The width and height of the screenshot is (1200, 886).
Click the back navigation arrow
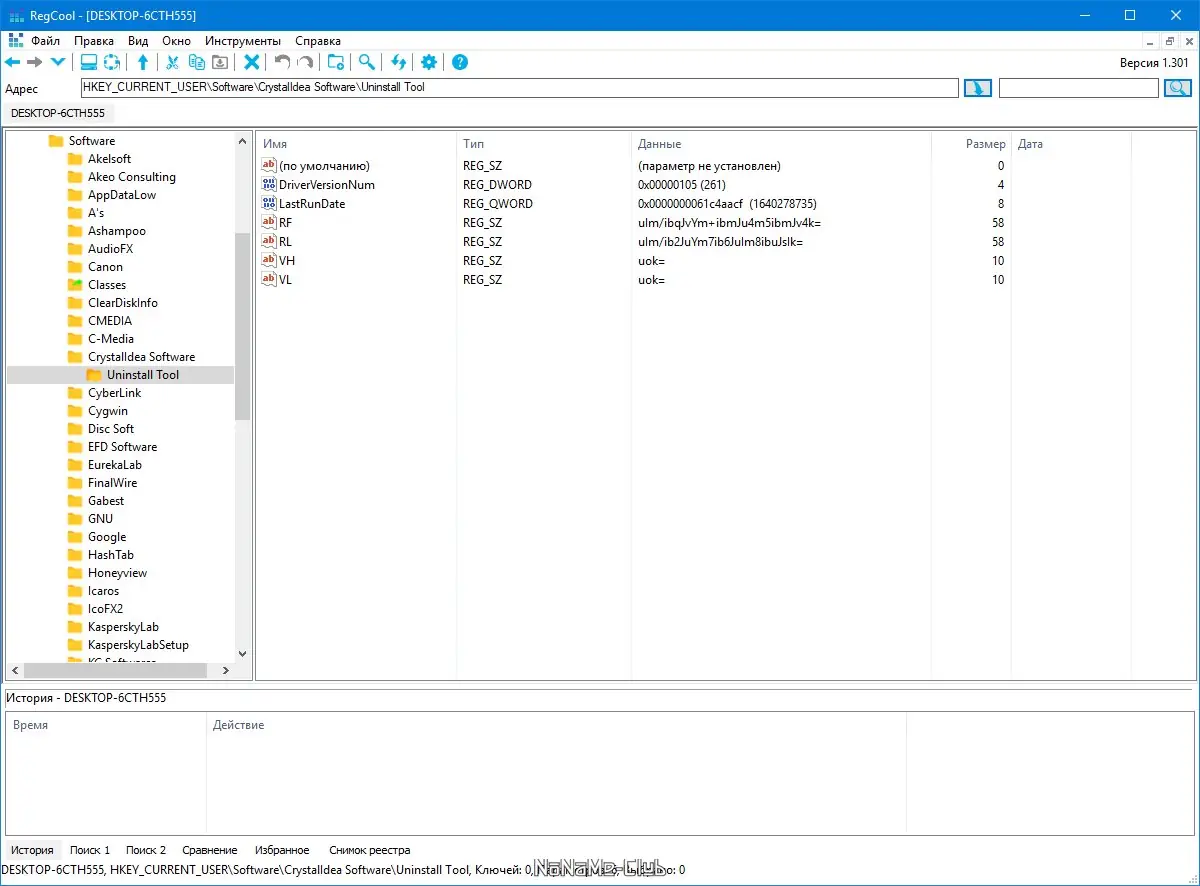13,62
